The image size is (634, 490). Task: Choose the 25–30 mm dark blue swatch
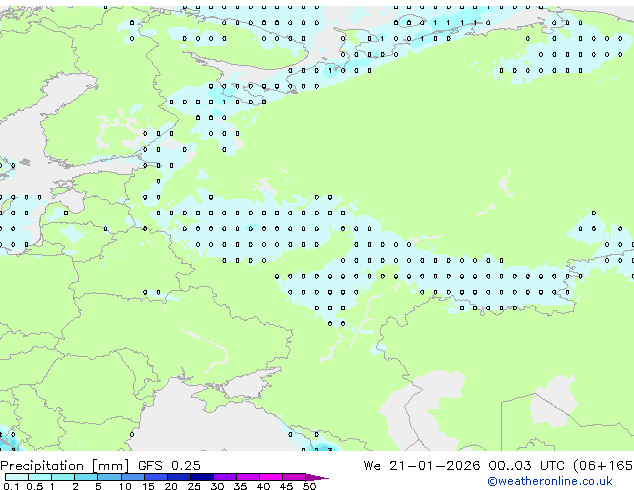click(202, 477)
